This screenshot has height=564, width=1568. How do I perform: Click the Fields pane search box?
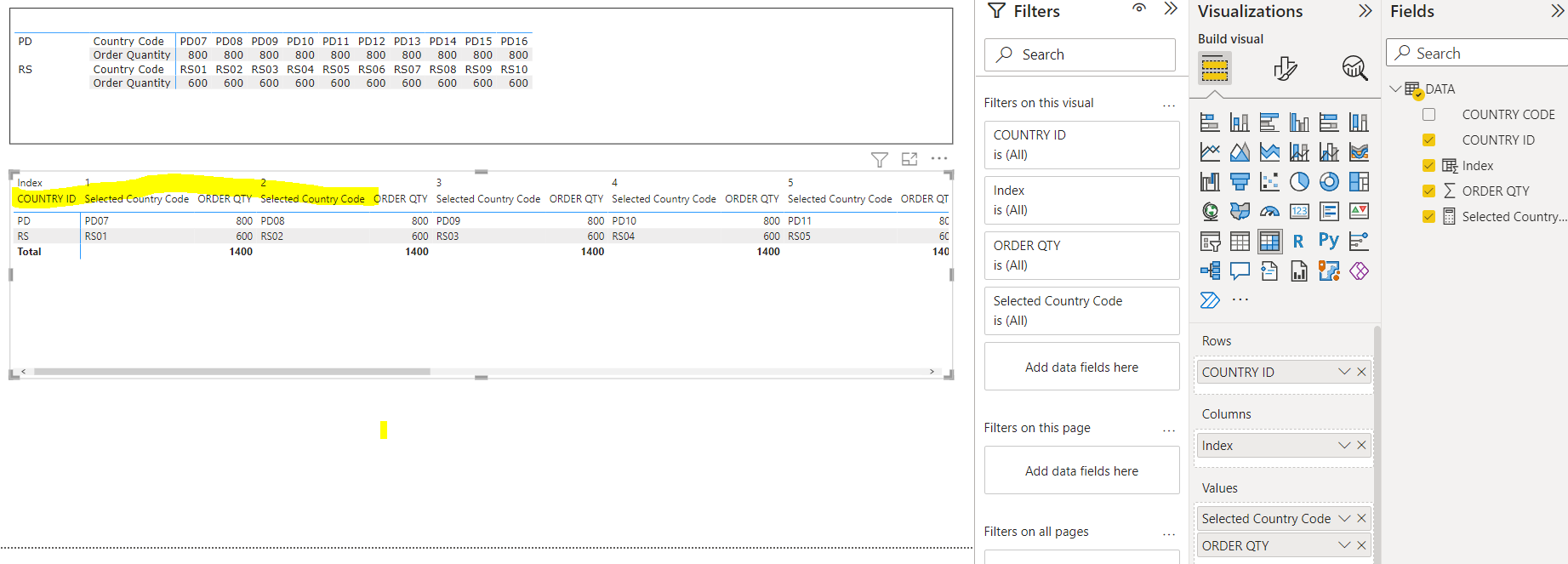coord(1479,53)
